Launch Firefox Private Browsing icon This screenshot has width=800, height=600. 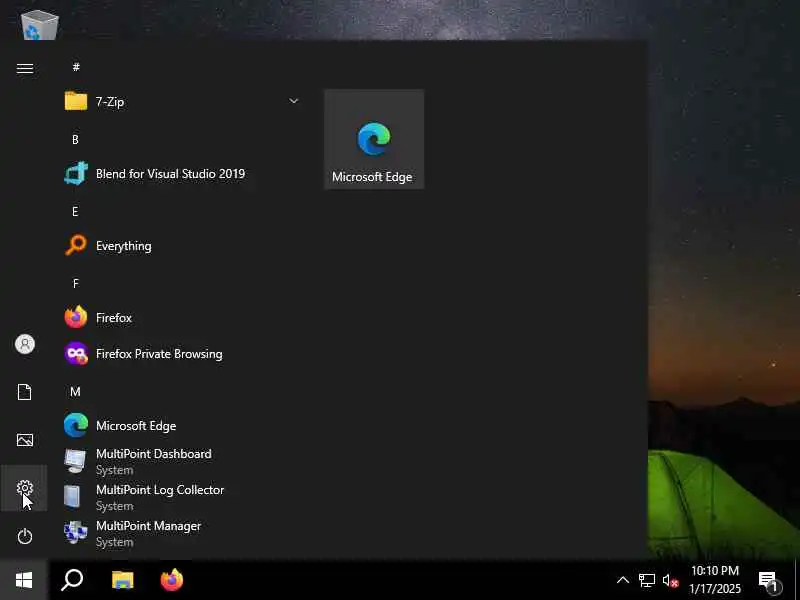(x=76, y=354)
